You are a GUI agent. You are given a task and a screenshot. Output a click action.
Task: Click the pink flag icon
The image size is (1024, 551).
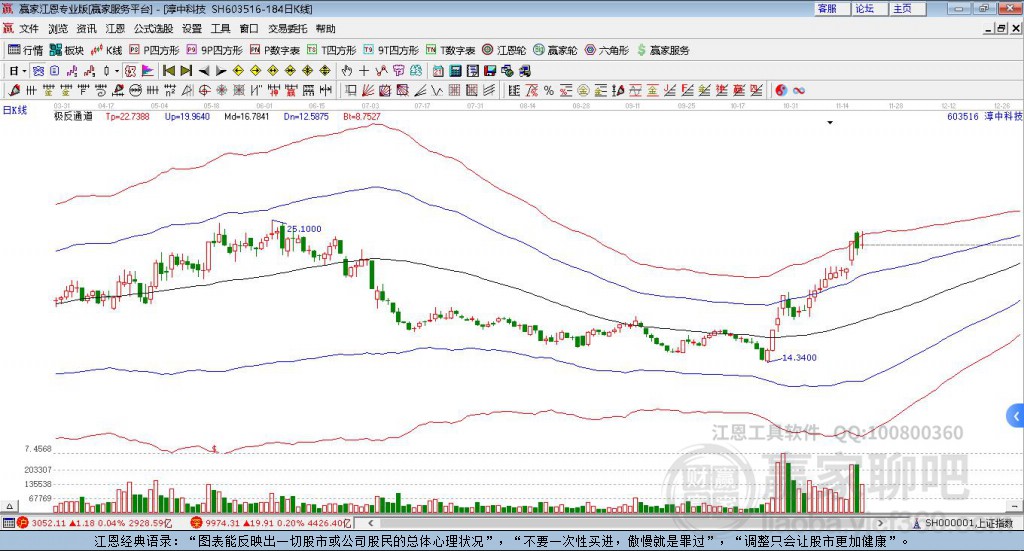point(148,71)
